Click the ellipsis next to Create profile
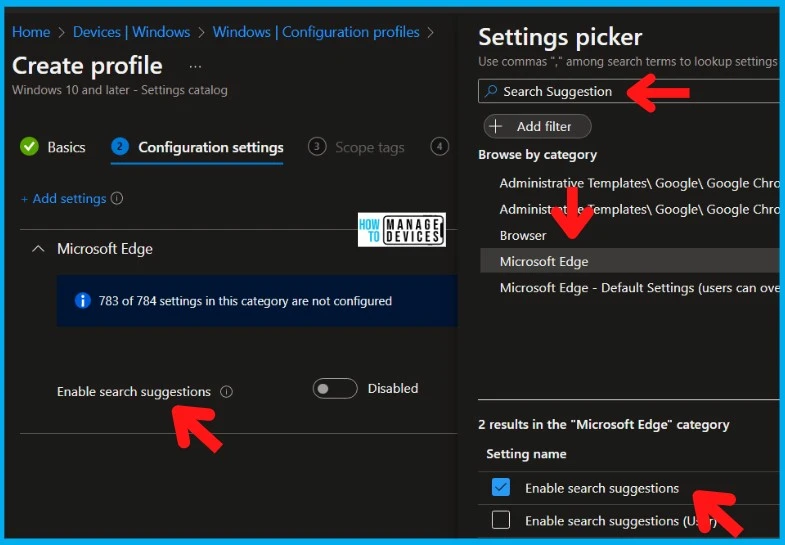 [x=195, y=66]
